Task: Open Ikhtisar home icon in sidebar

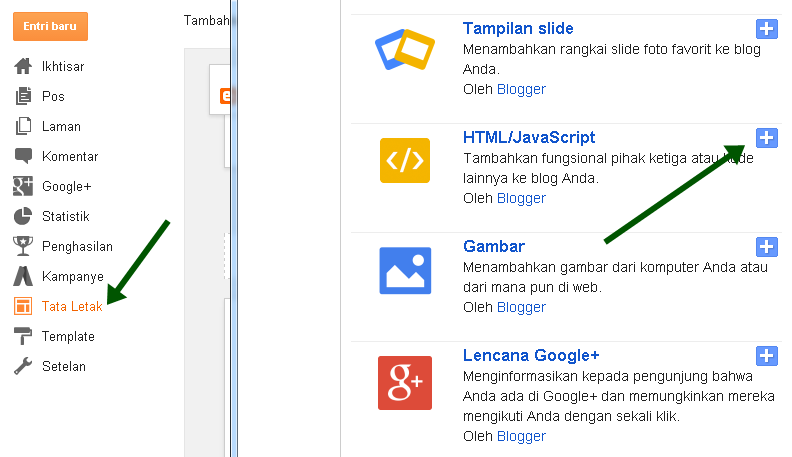Action: [x=23, y=67]
